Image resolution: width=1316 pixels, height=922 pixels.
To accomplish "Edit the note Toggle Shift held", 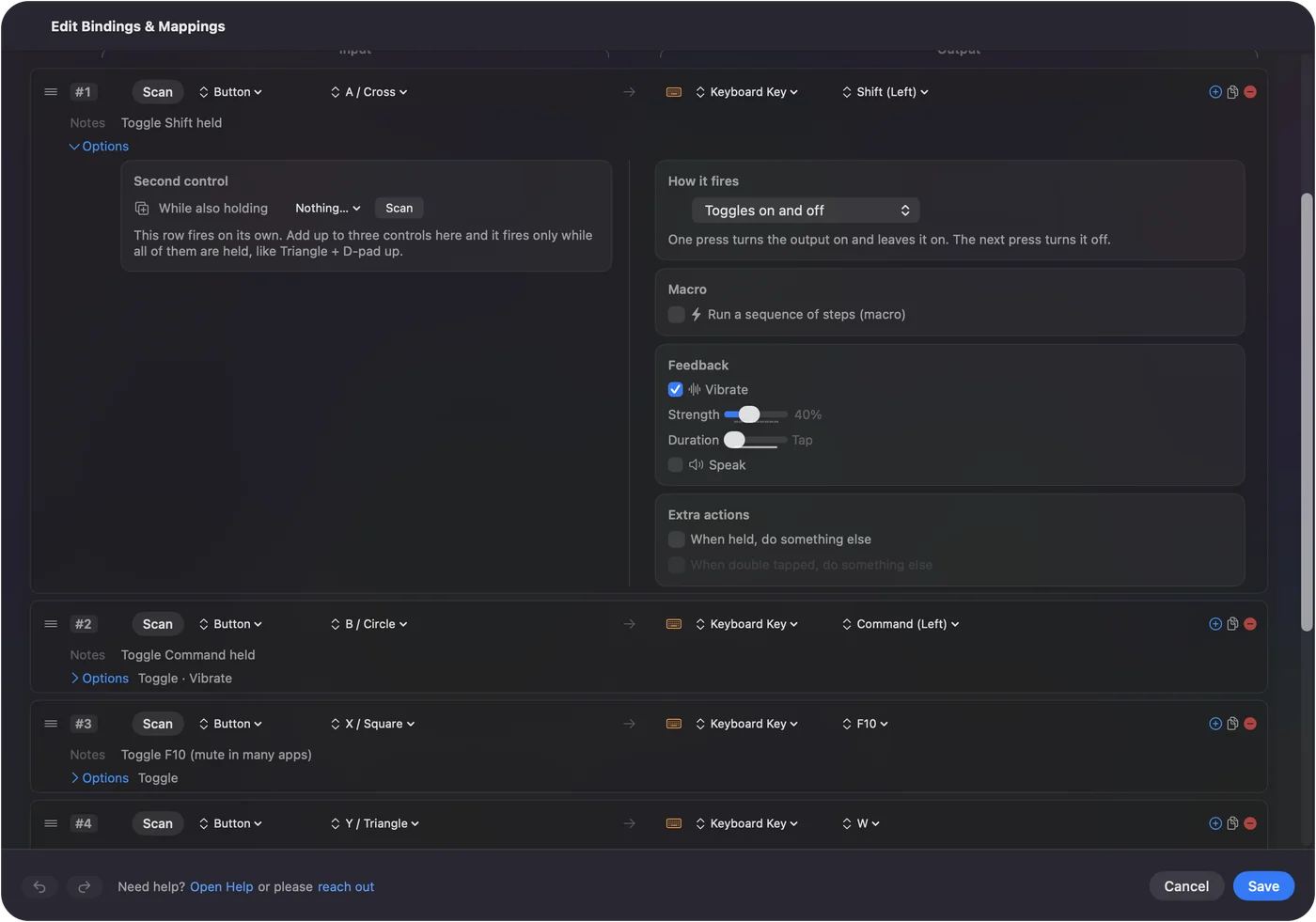I will [171, 123].
